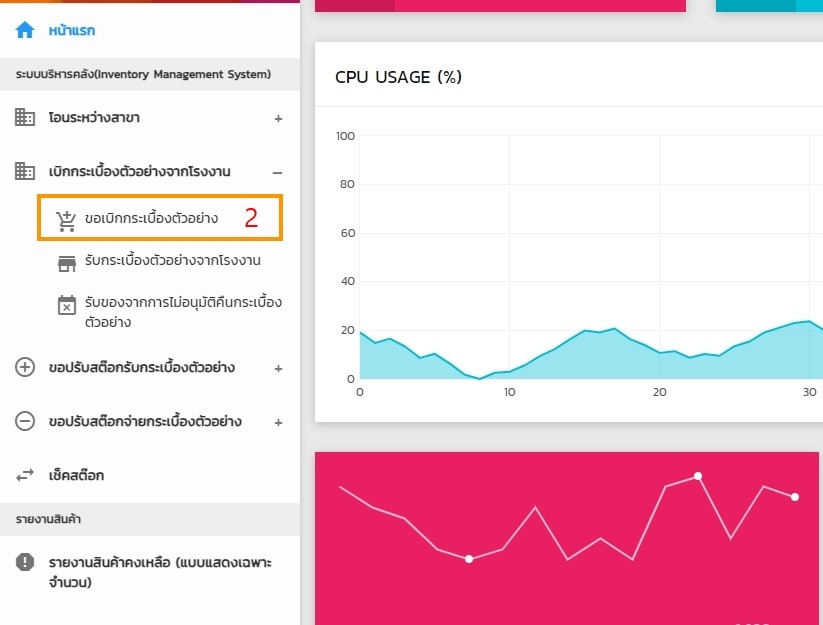
Task: Open the เช็คสต๊อก menu label
Action: click(76, 475)
